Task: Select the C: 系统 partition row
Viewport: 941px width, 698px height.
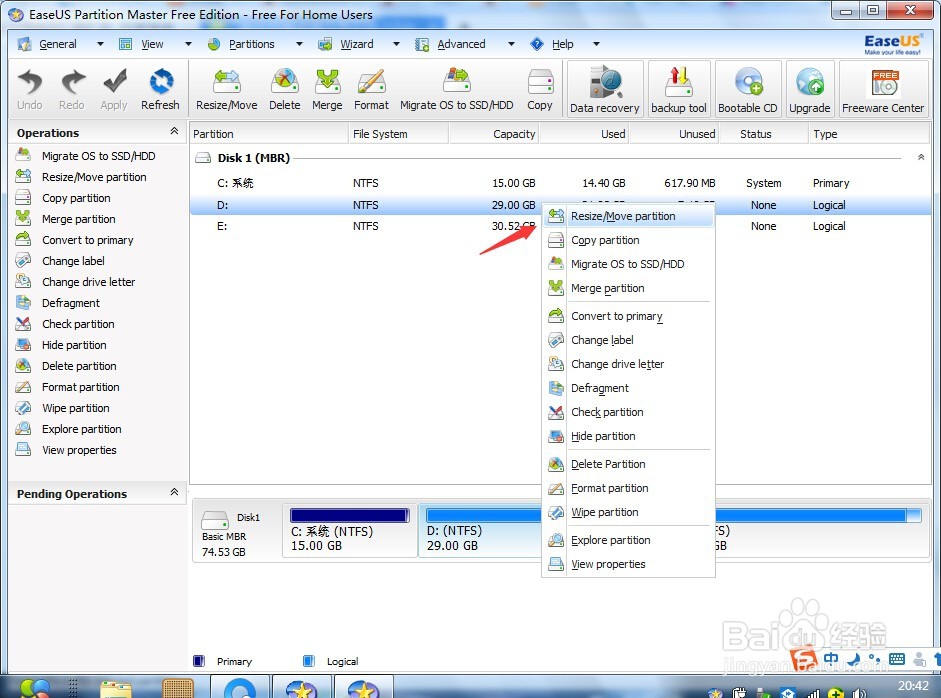Action: 561,183
